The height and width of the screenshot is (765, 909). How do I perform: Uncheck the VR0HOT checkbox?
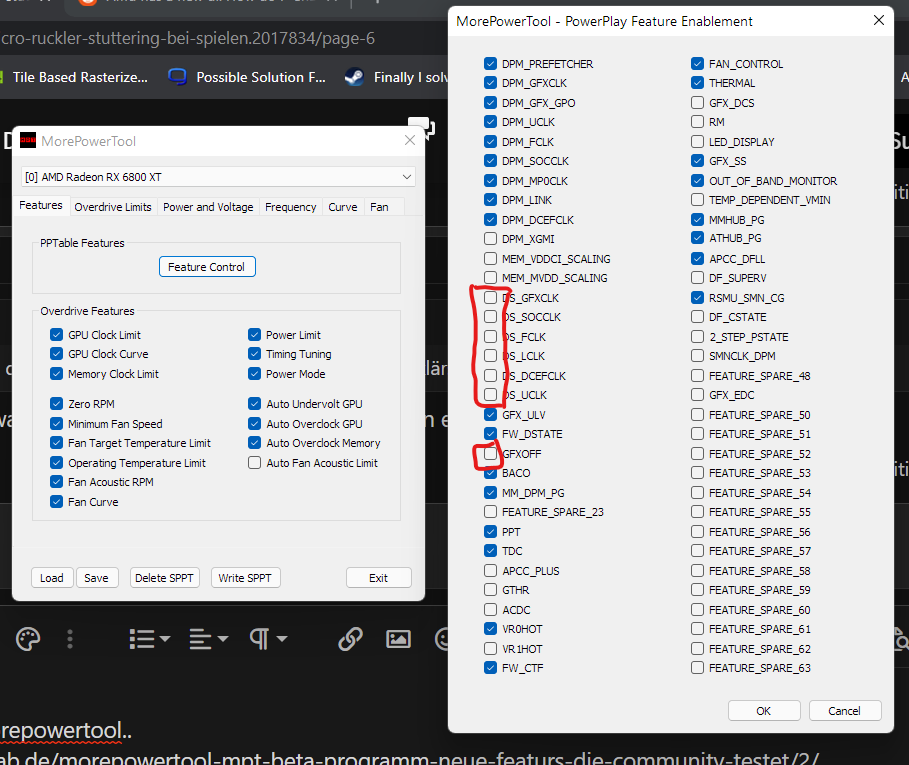pyautogui.click(x=490, y=628)
